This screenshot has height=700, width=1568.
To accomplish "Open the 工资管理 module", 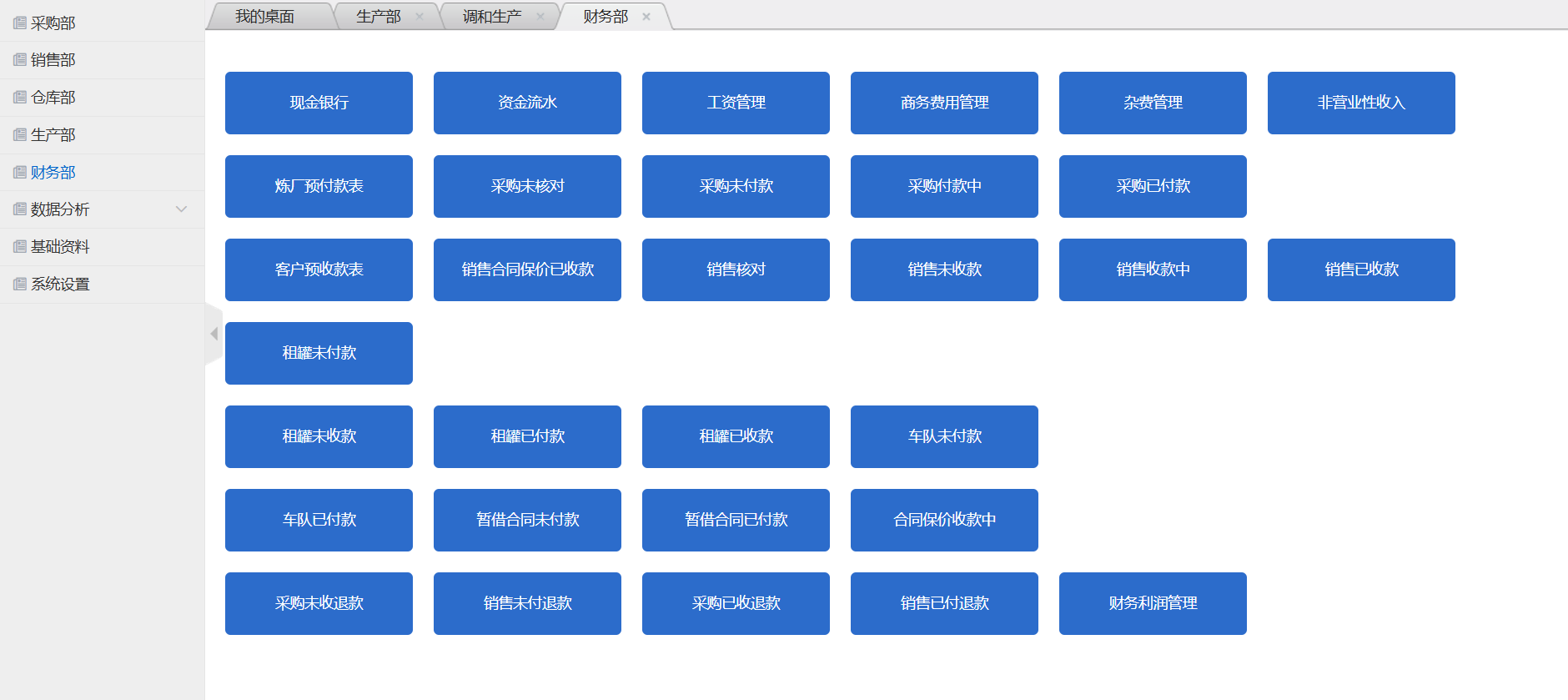I will point(736,103).
